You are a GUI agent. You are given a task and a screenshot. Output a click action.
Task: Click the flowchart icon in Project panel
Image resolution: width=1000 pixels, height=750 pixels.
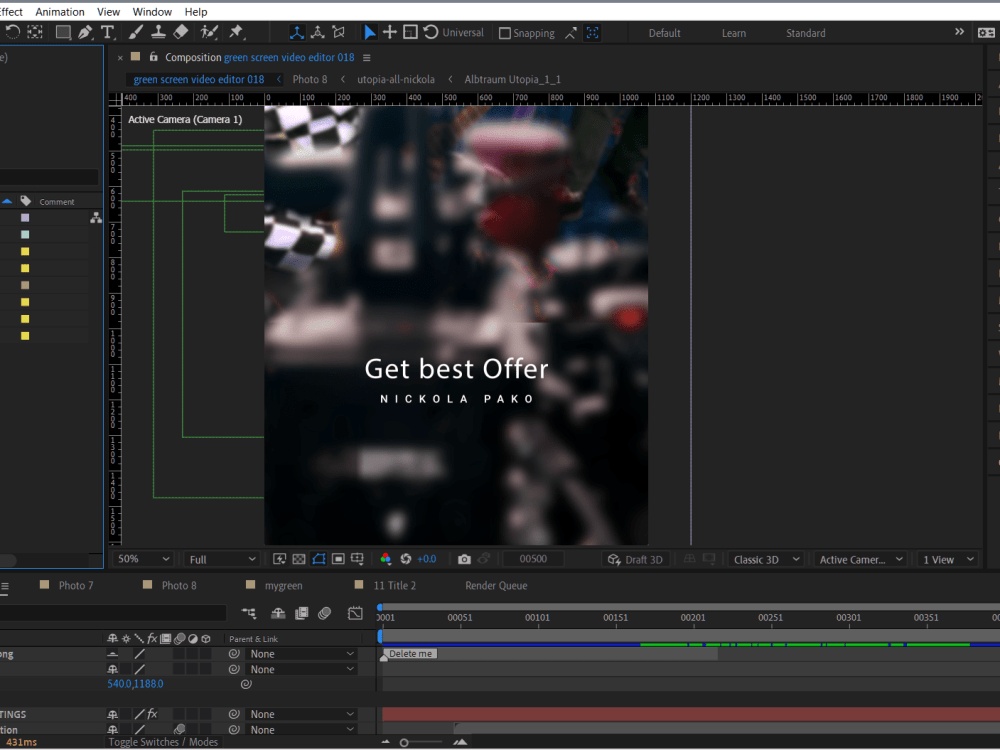pos(96,218)
